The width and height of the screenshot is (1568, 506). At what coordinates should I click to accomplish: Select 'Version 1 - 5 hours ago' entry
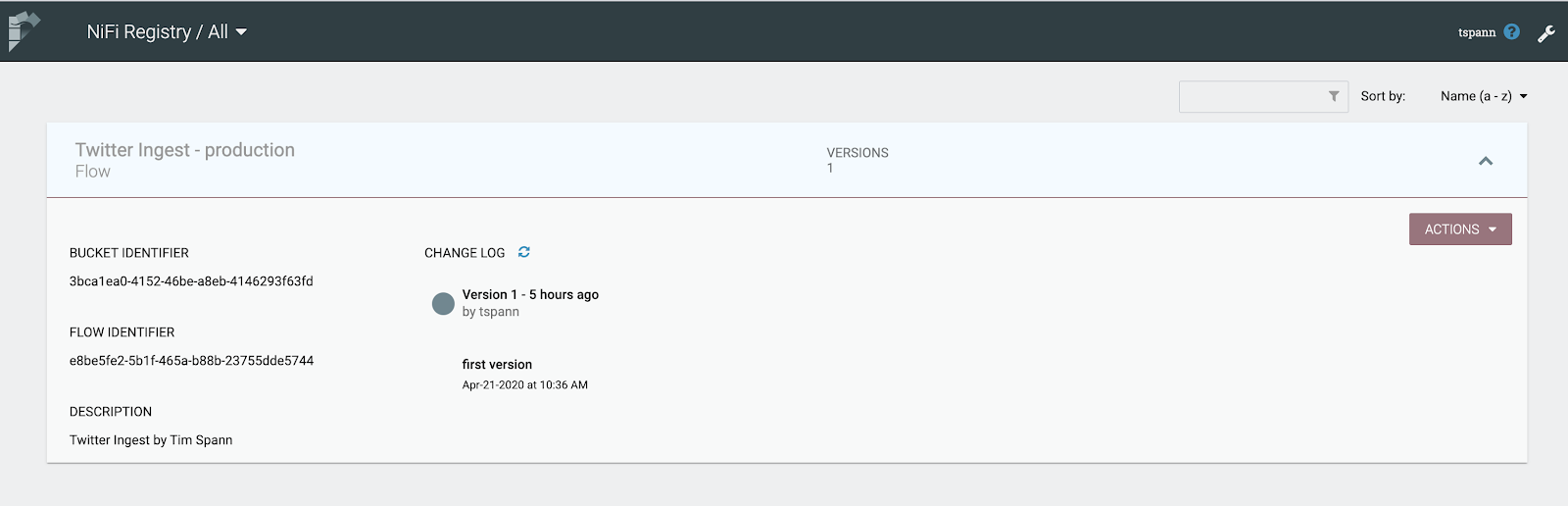point(530,294)
